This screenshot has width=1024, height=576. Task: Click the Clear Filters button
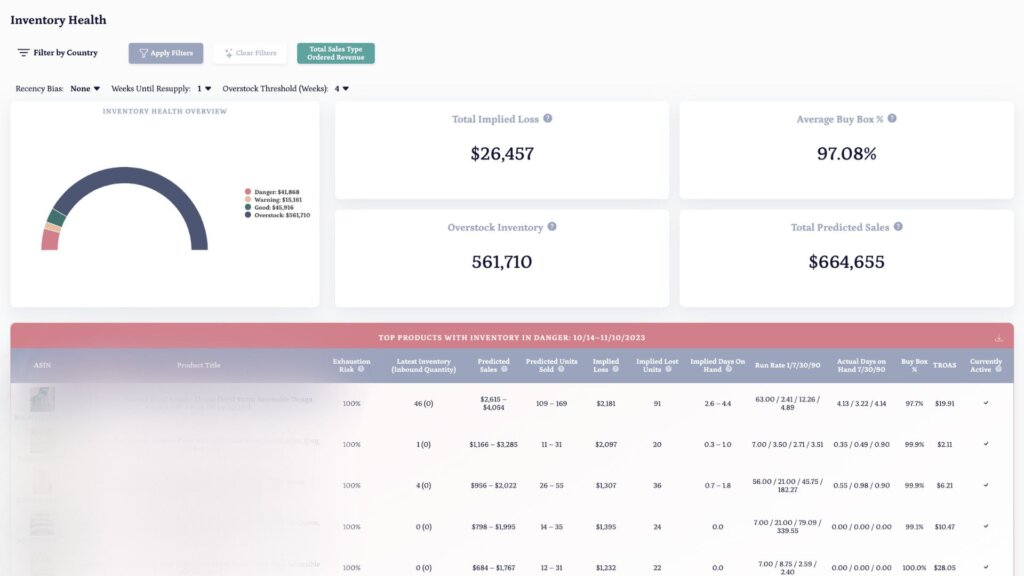(250, 53)
